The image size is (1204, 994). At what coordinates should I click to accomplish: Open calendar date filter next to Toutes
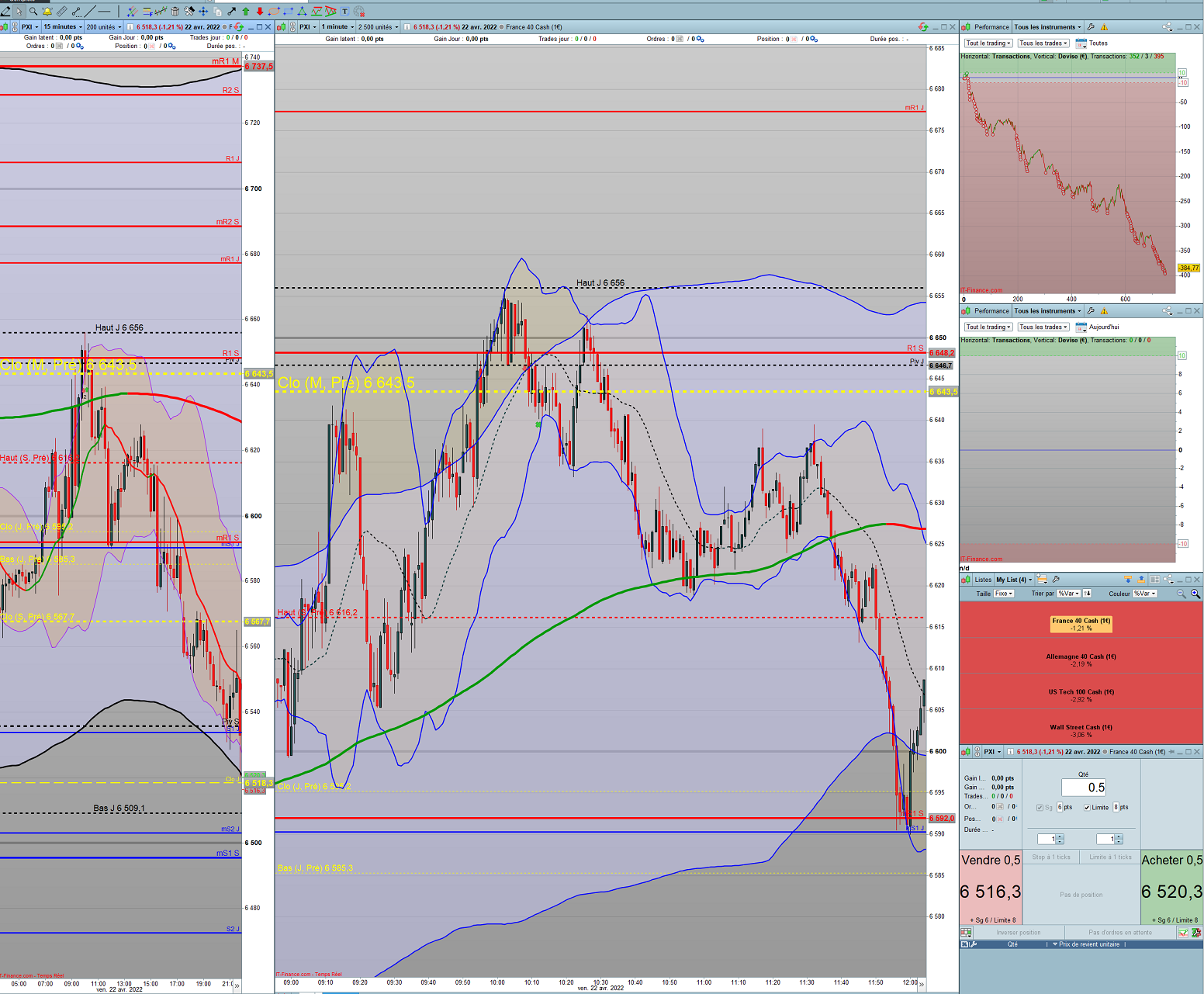tap(1081, 43)
